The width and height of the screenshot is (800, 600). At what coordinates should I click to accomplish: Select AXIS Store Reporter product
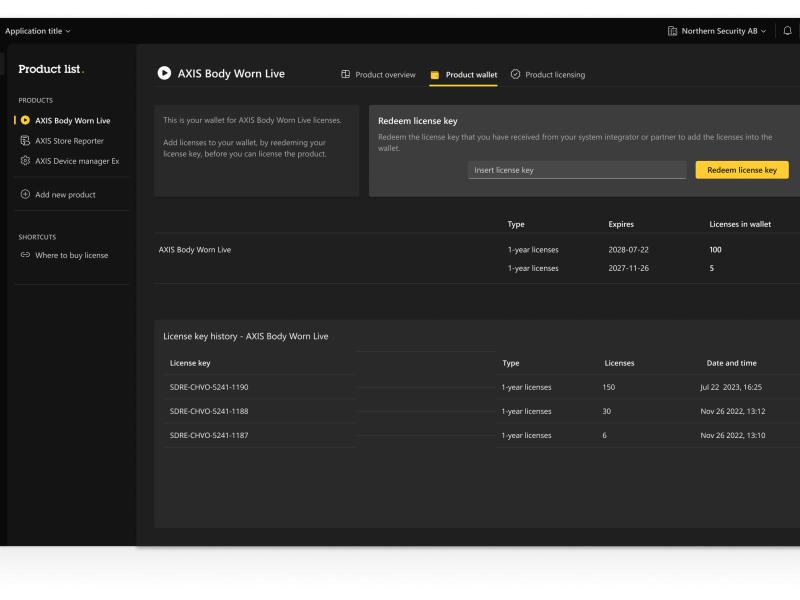[69, 141]
